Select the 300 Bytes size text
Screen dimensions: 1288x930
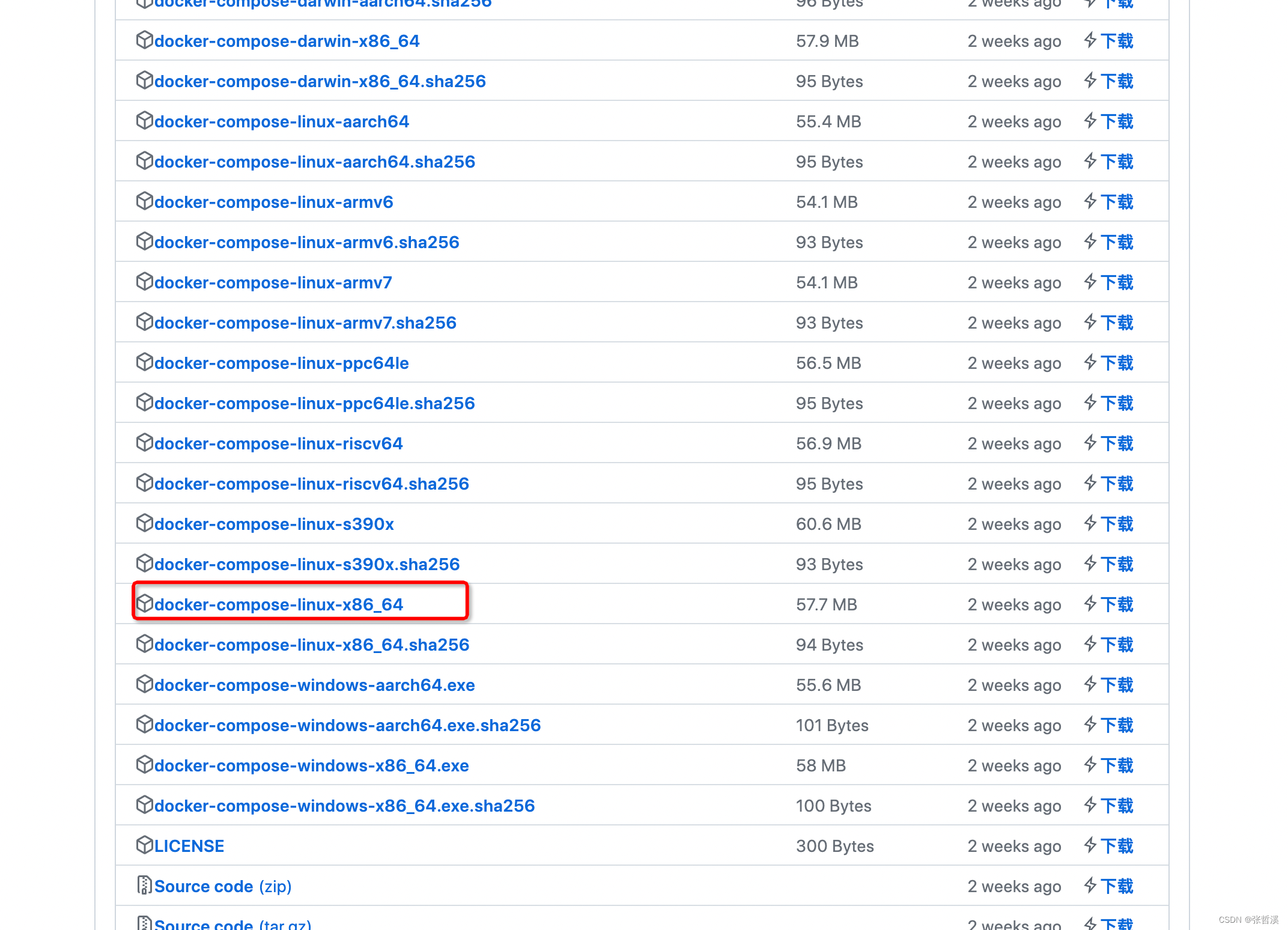click(835, 846)
